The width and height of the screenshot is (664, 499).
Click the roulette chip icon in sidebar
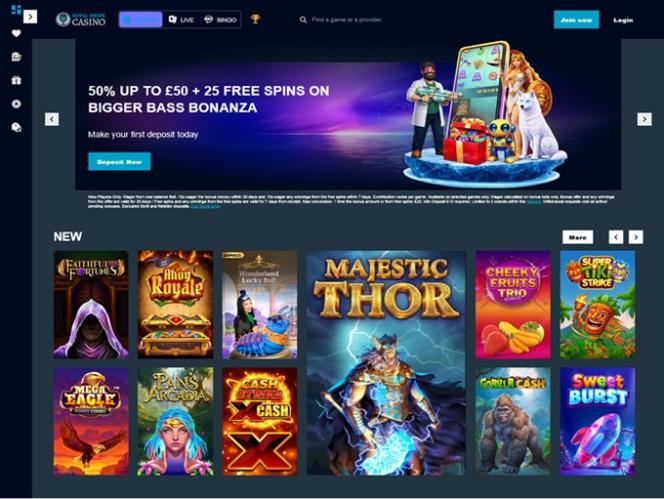16,104
